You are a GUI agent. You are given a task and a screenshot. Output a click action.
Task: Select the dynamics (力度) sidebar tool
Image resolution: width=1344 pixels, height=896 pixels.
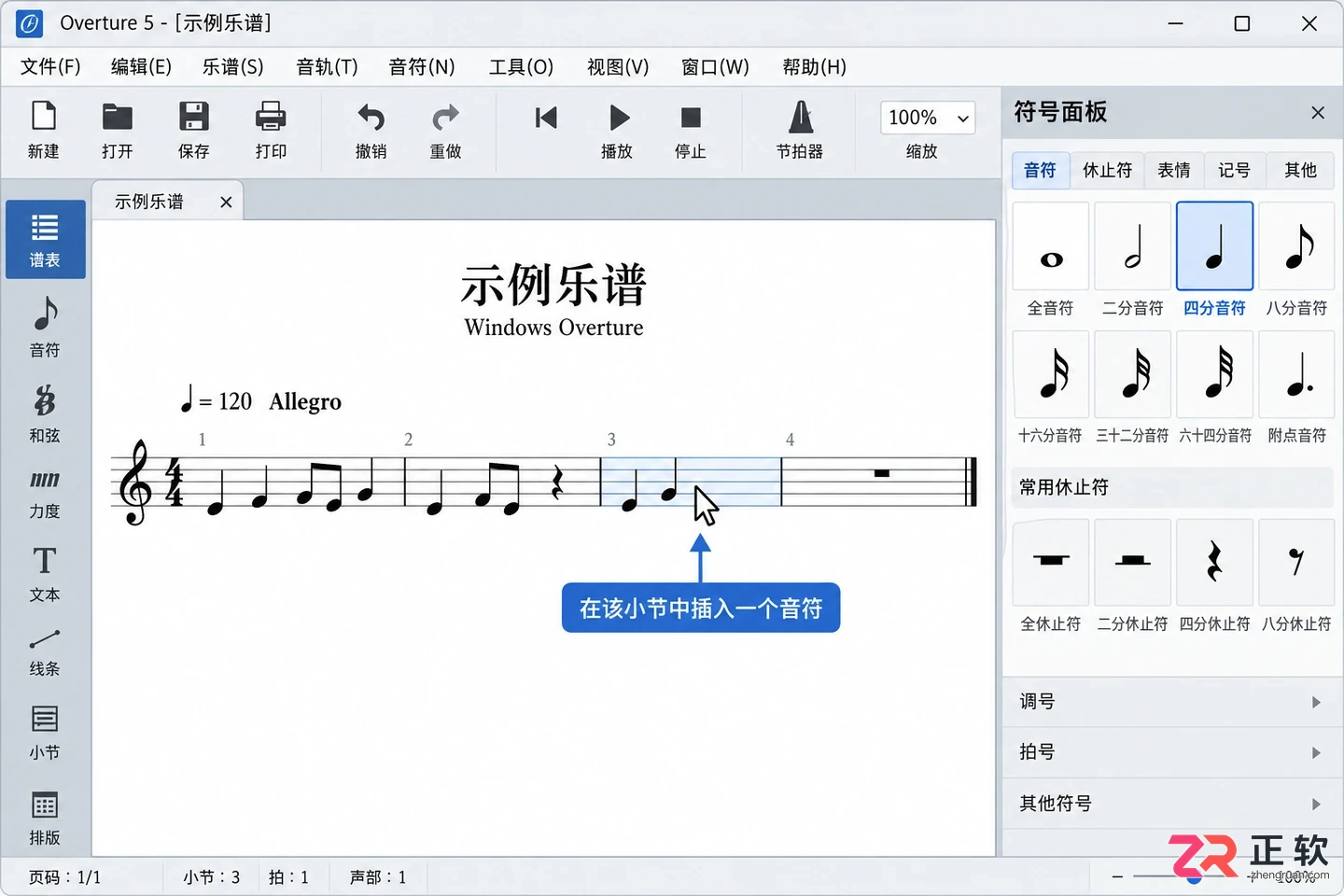click(45, 494)
